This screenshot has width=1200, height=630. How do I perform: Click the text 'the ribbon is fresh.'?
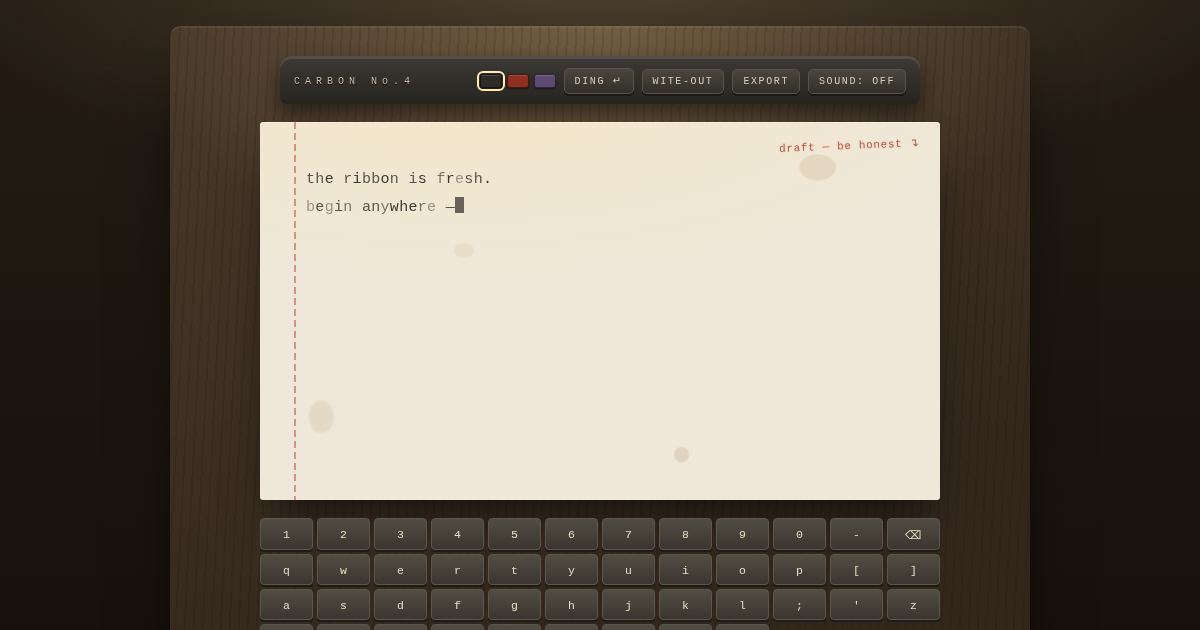coord(399,179)
